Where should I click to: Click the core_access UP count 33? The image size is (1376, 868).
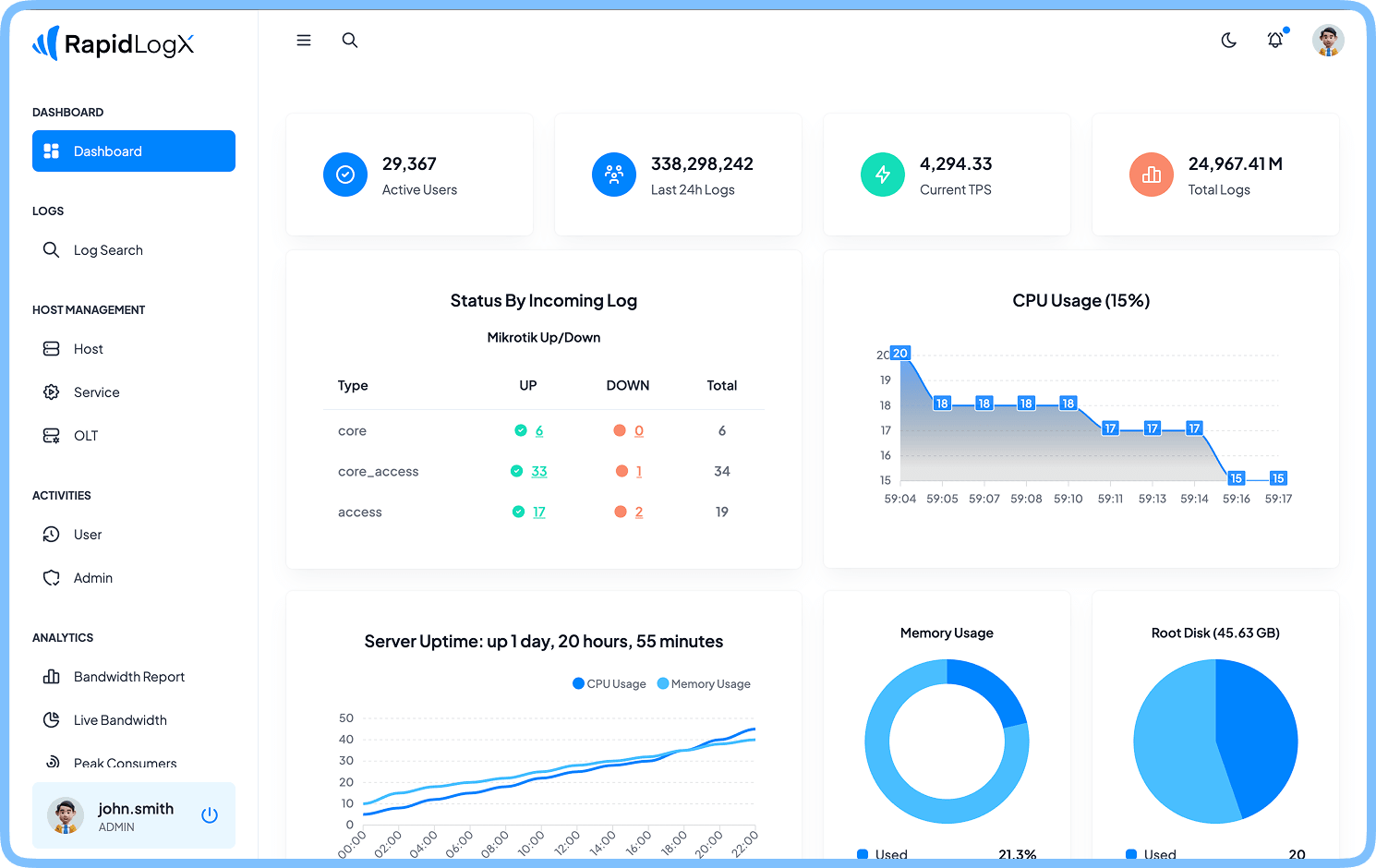coord(539,472)
